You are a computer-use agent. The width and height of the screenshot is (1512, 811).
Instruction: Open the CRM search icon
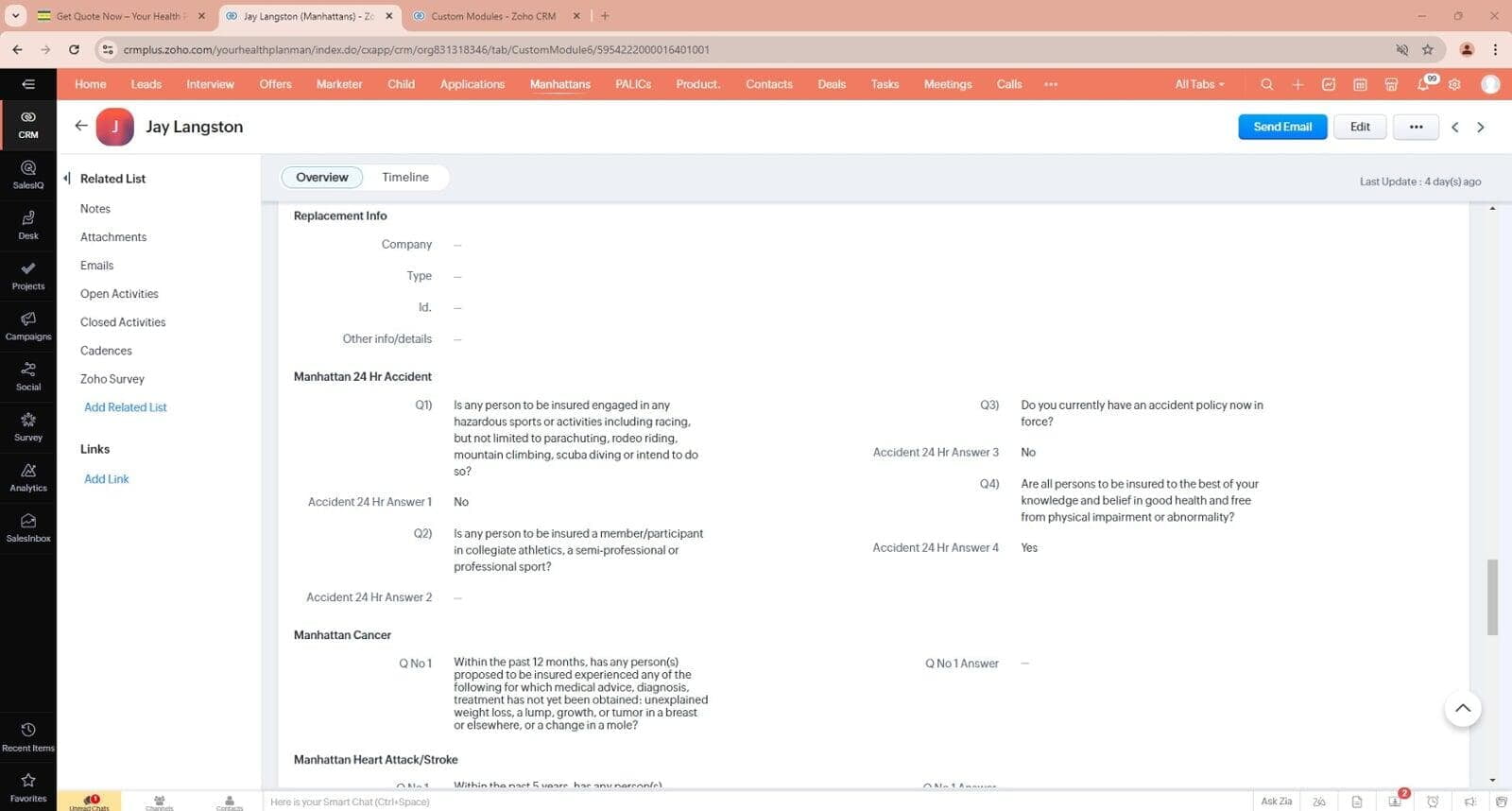tap(1266, 84)
